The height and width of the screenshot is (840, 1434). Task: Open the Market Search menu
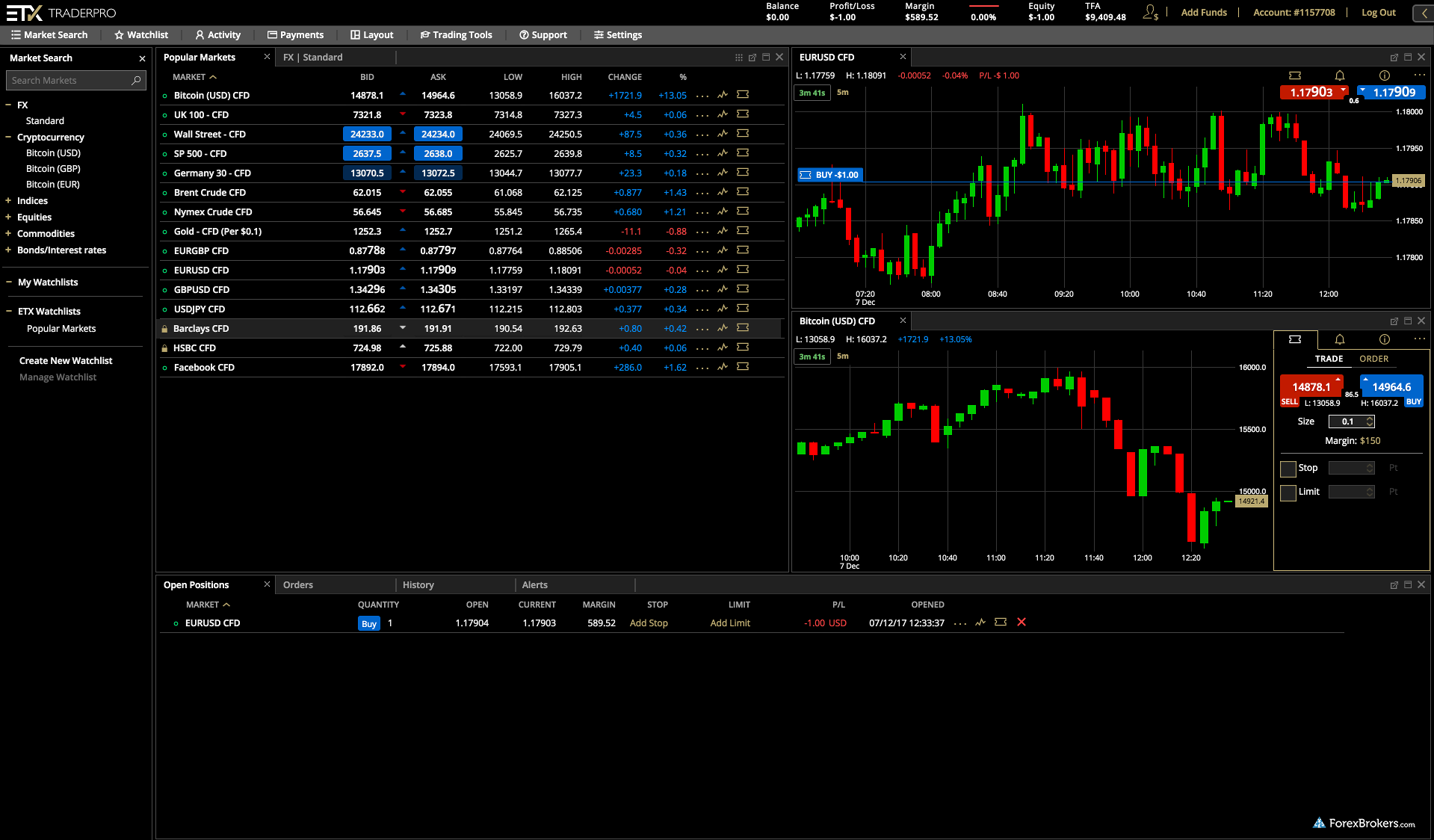[49, 35]
